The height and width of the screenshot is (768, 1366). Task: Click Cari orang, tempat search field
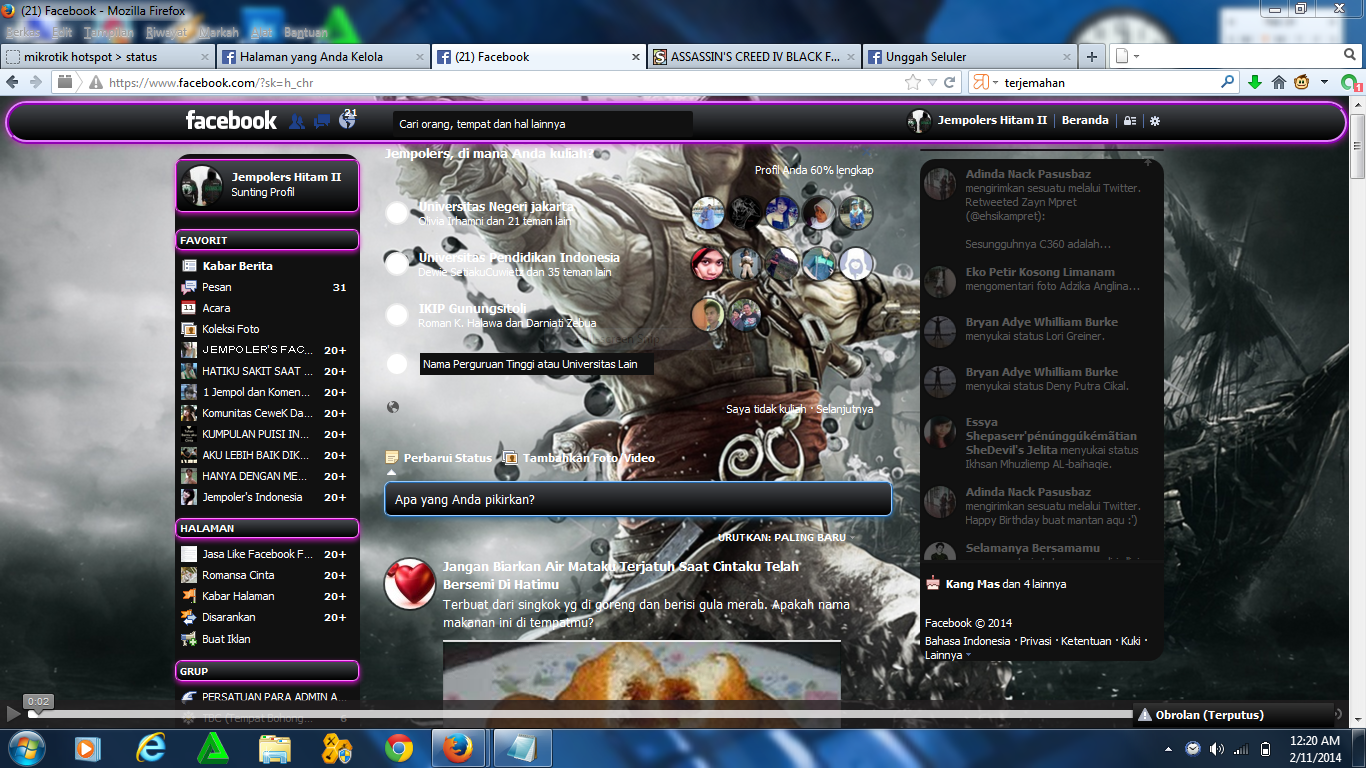542,124
